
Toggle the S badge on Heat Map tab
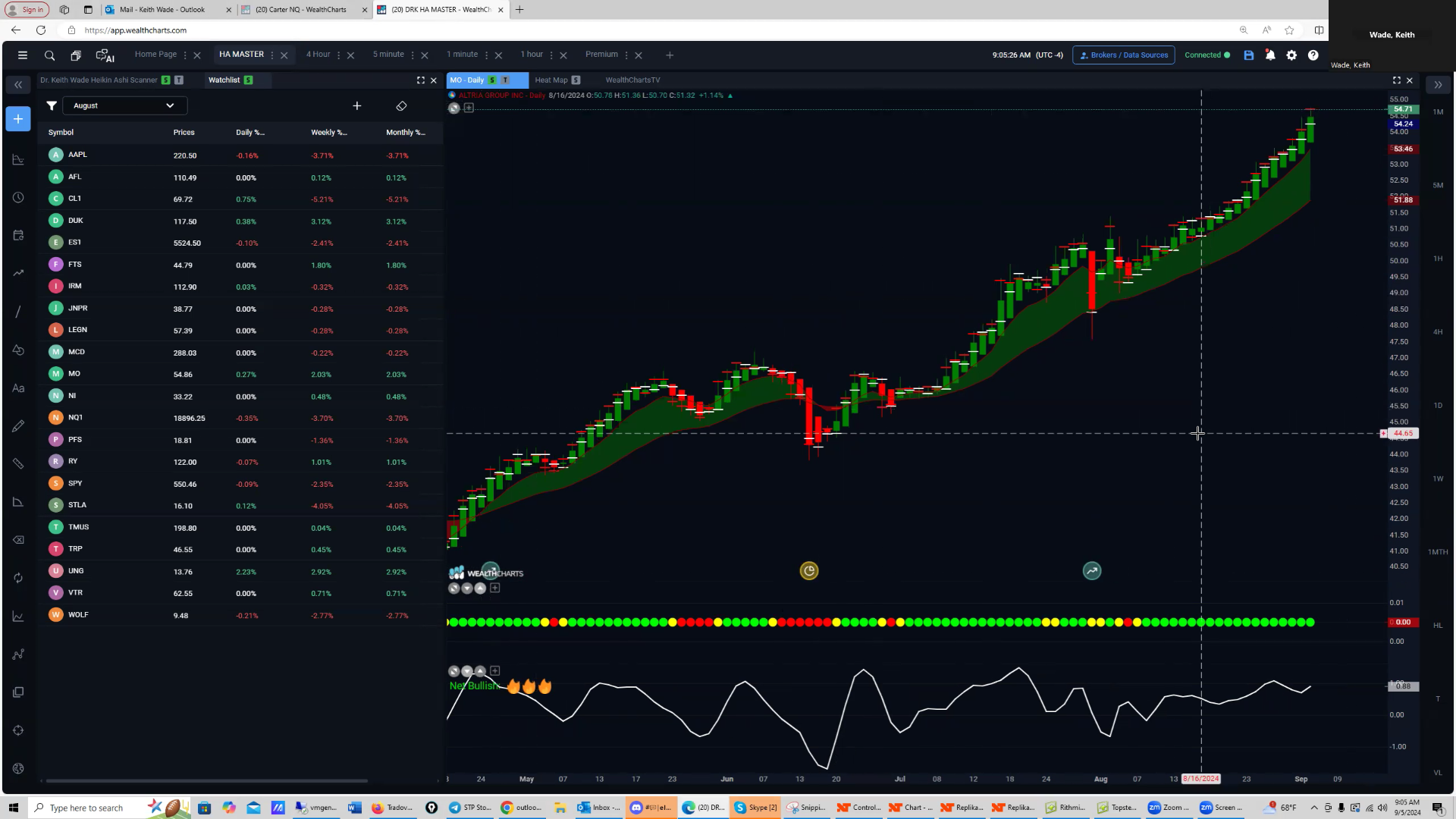click(x=576, y=80)
